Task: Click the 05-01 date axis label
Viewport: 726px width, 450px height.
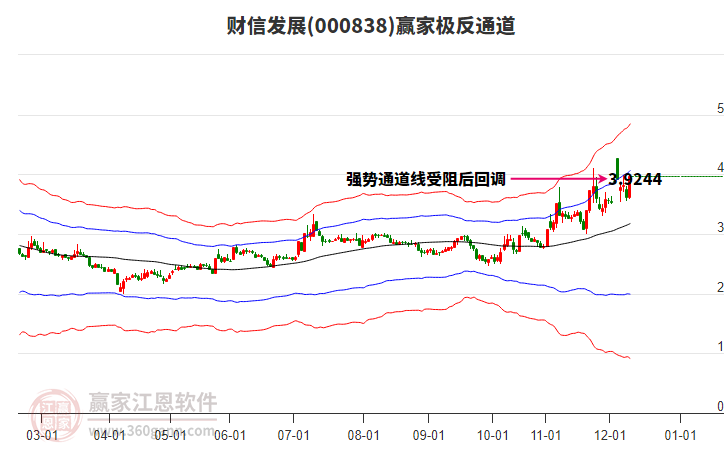Action: click(x=170, y=435)
